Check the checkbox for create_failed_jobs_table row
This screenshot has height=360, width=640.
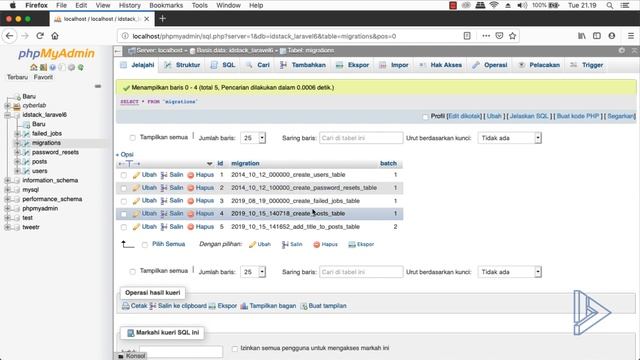(124, 201)
